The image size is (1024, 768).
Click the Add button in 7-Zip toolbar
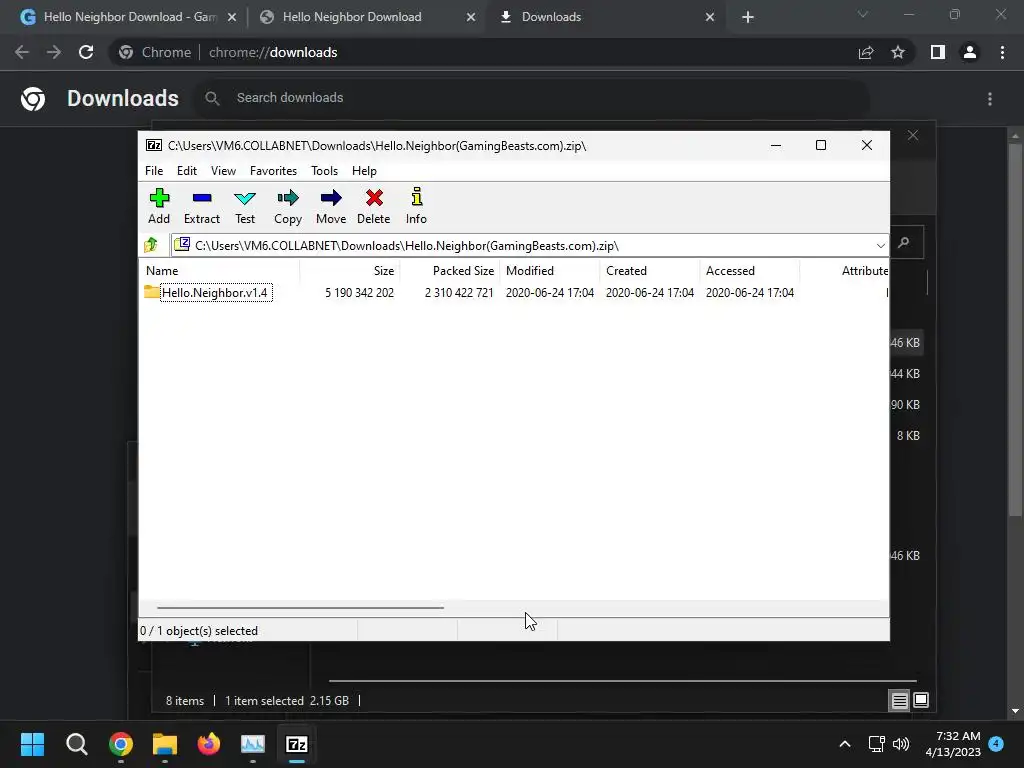159,206
